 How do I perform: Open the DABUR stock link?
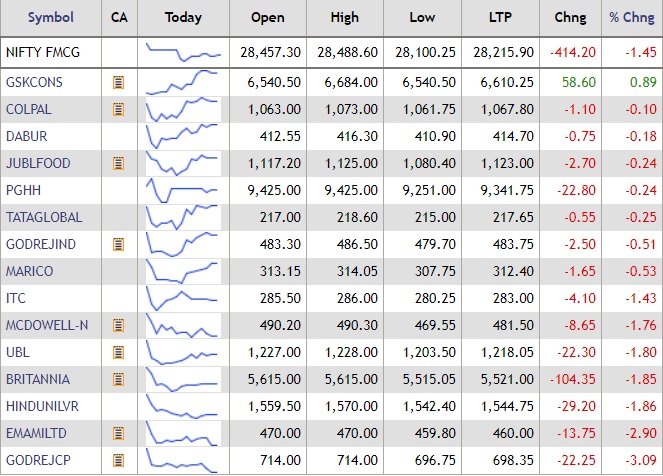tap(26, 136)
